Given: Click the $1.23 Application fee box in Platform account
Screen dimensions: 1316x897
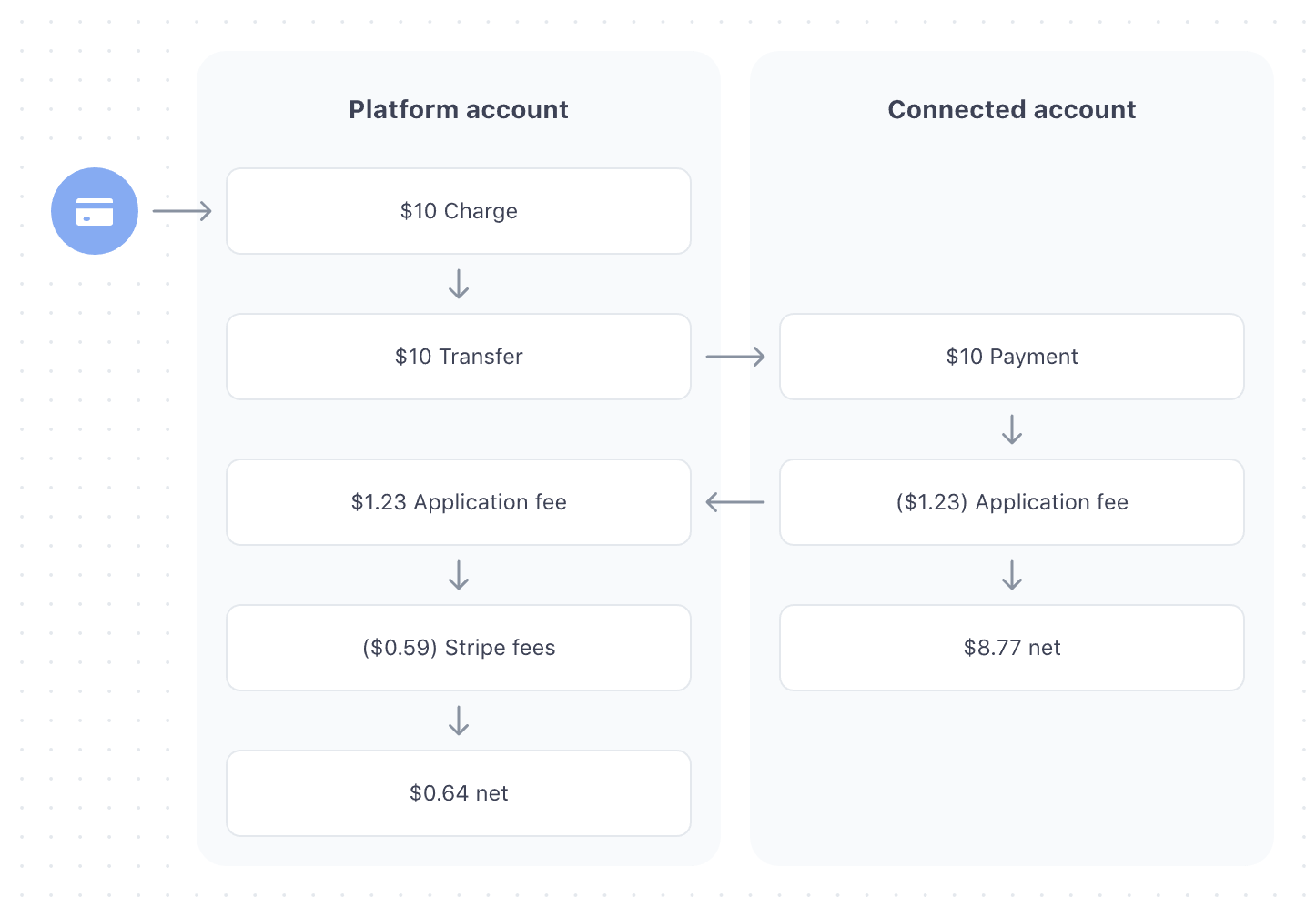Looking at the screenshot, I should pos(459,502).
